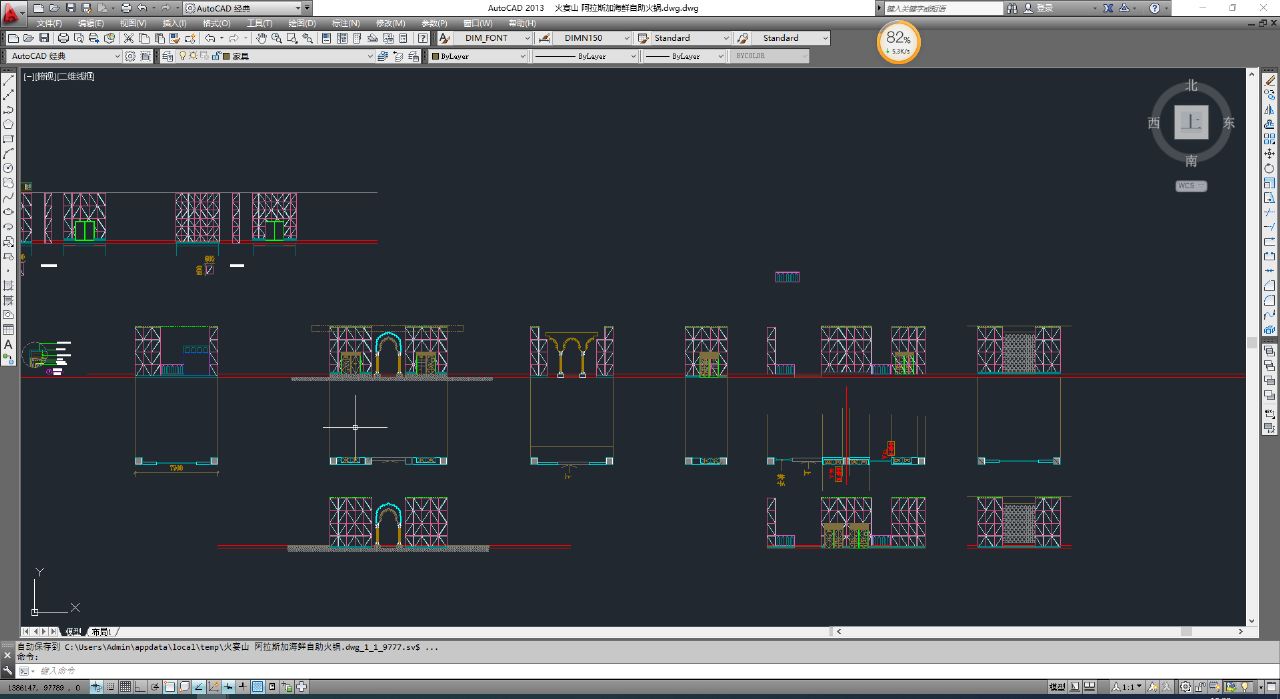Viewport: 1280px width, 699px height.
Task: Select the Move tool in modify toolbar
Action: [x=1269, y=153]
